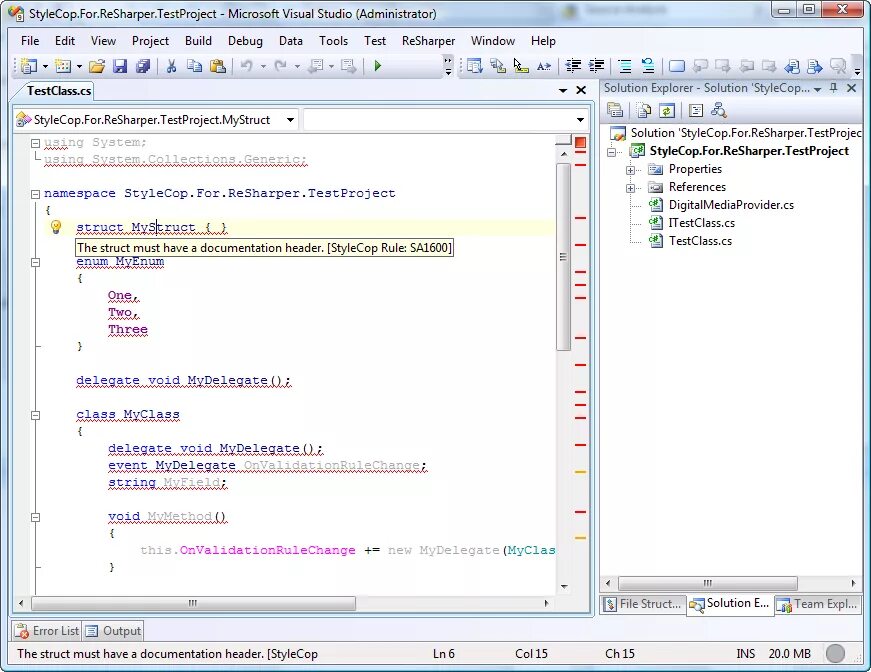
Task: Toggle INS overwrite mode in status bar
Action: (745, 653)
